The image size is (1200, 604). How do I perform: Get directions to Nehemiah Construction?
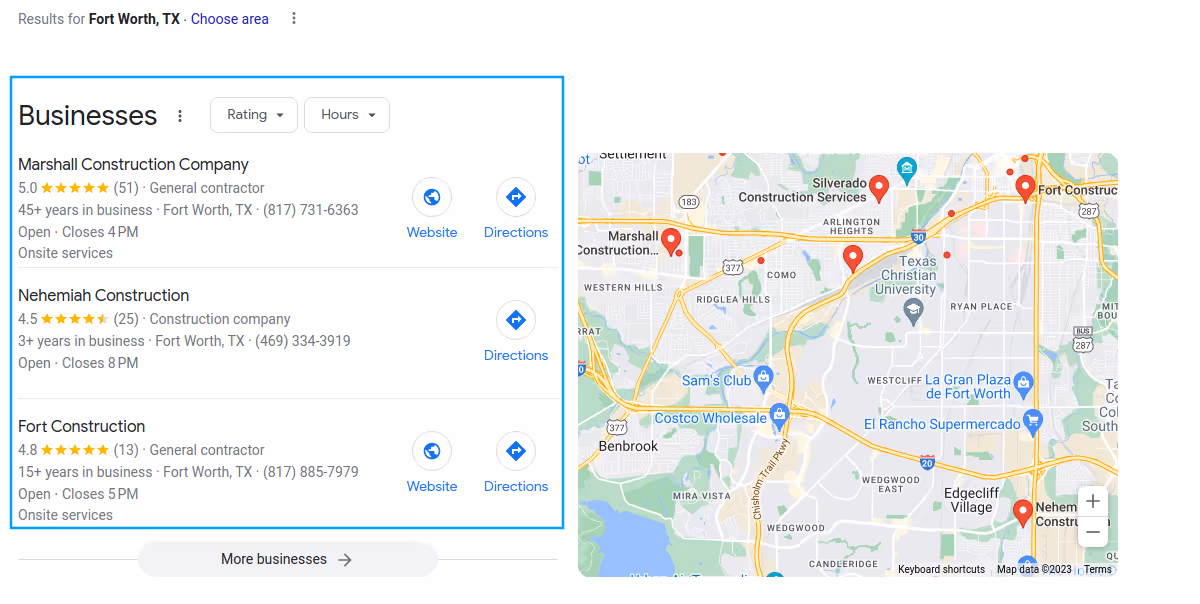pos(516,320)
